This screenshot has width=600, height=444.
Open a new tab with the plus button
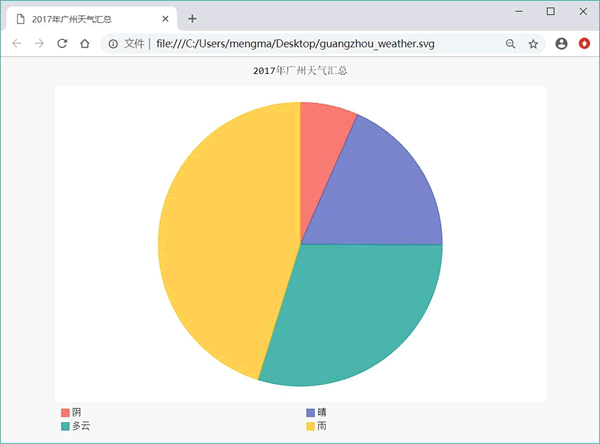tap(192, 19)
